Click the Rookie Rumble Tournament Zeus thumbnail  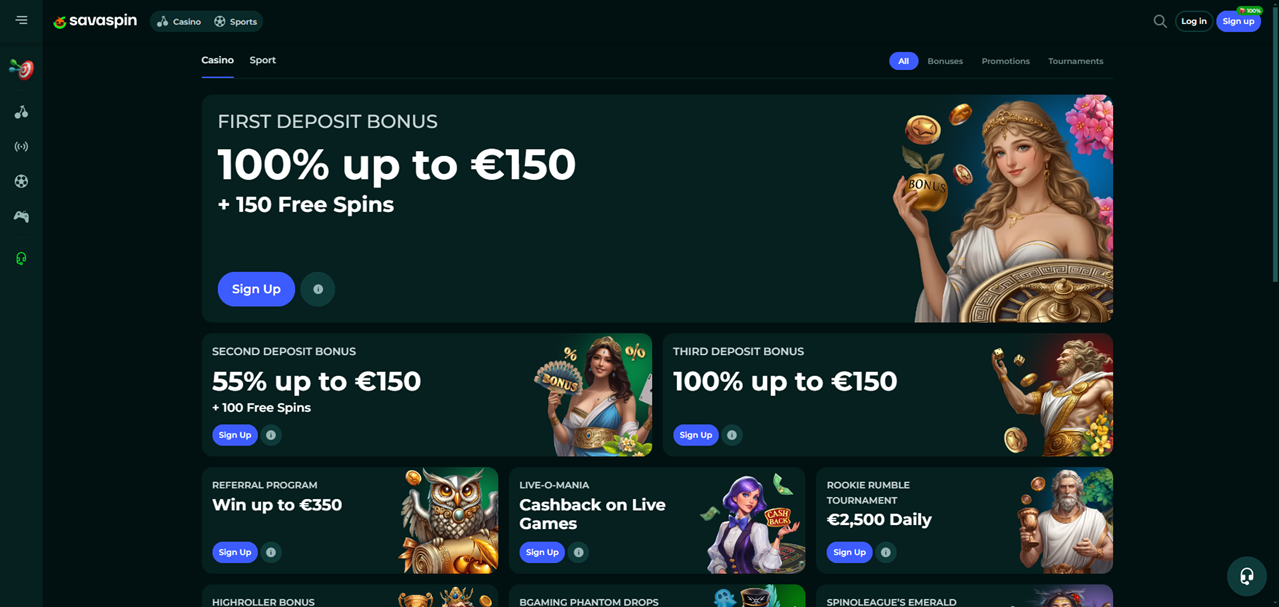pos(1064,521)
